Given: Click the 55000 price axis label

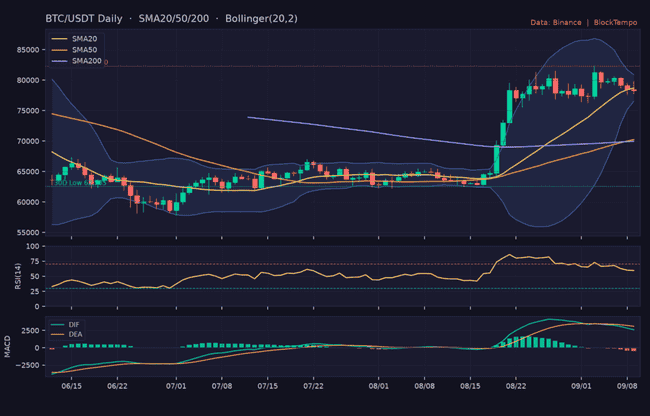Looking at the screenshot, I should 28,232.
